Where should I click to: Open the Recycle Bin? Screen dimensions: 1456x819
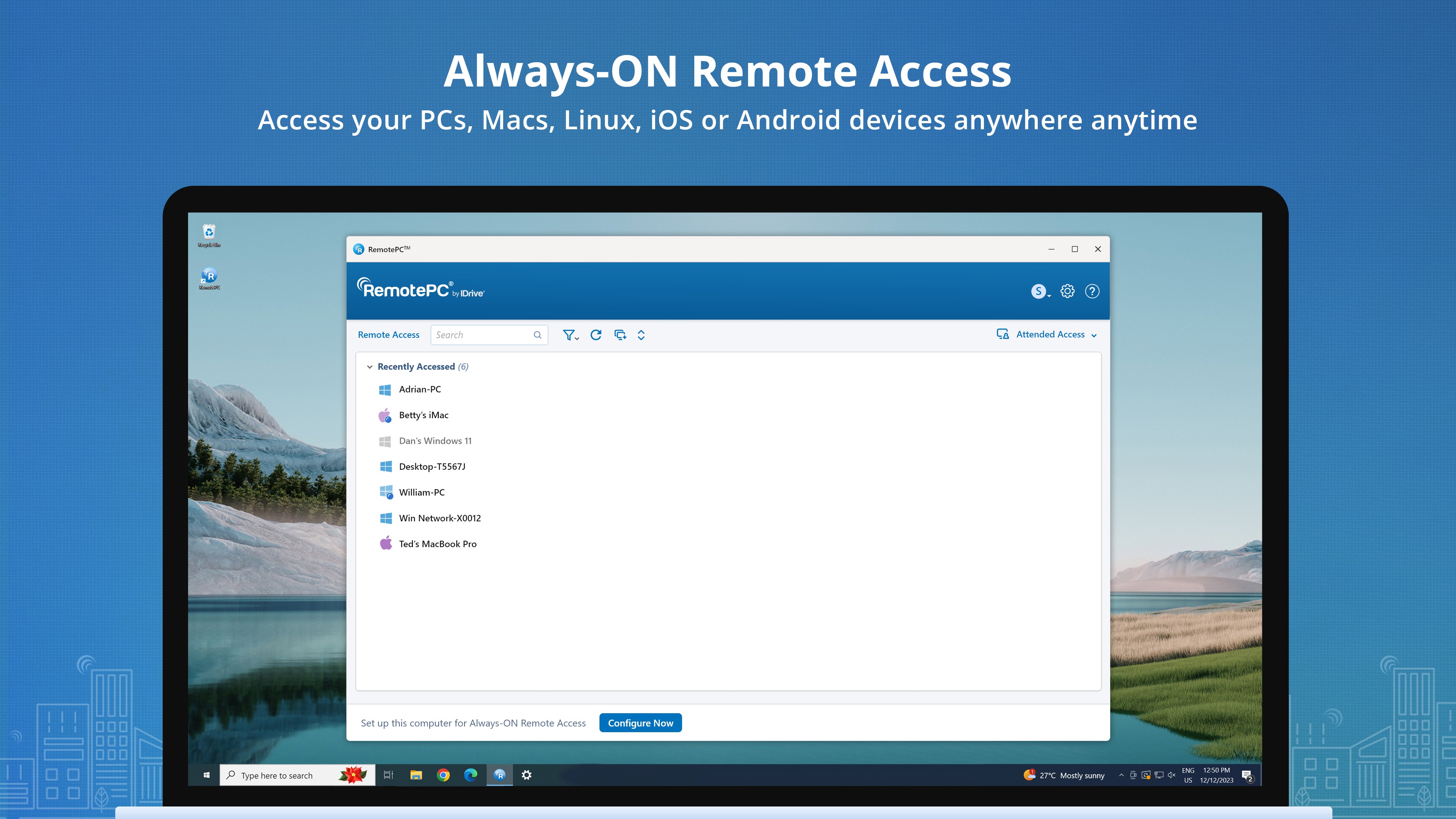(209, 232)
